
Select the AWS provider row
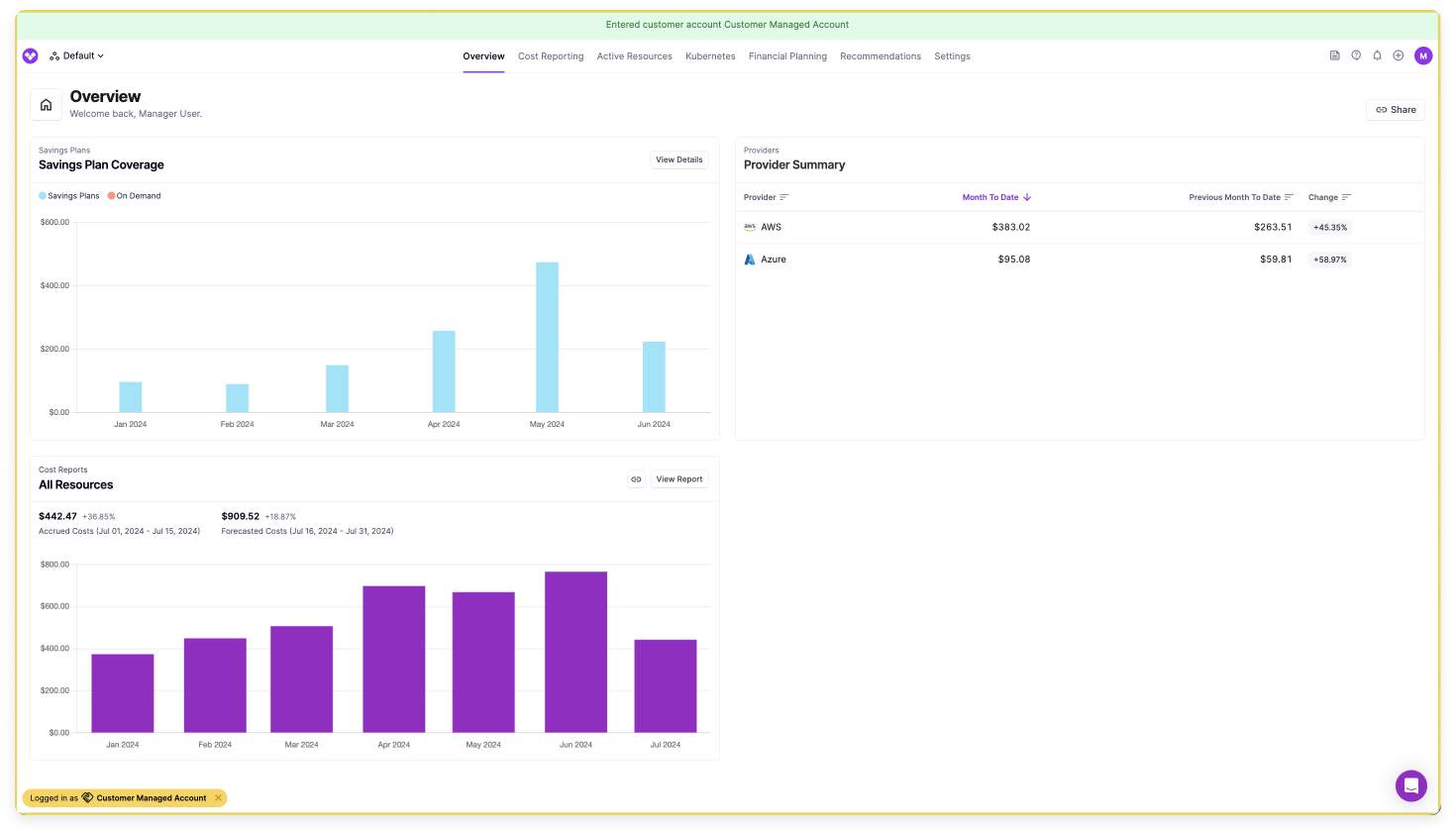(x=1080, y=228)
